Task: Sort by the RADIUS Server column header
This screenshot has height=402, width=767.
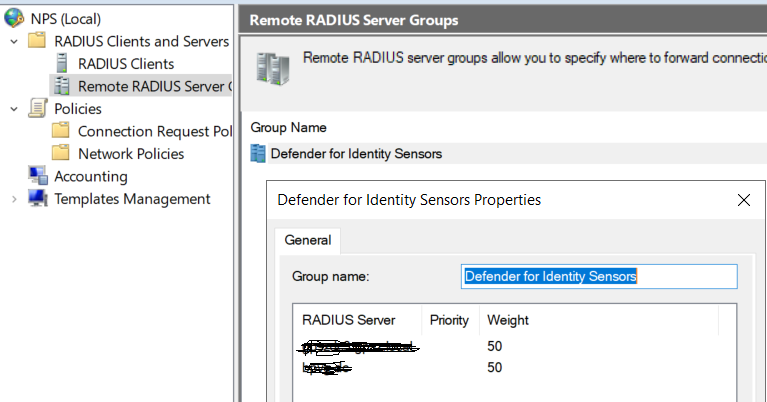Action: tap(348, 320)
